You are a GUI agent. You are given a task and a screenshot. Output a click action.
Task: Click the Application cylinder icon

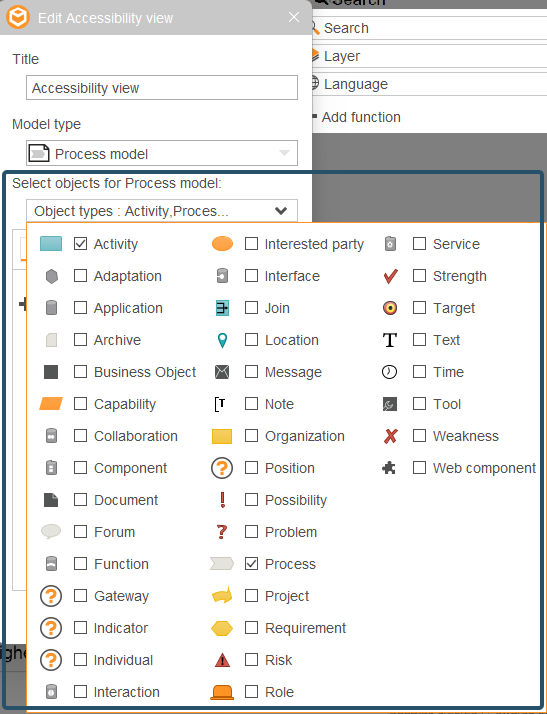coord(51,308)
